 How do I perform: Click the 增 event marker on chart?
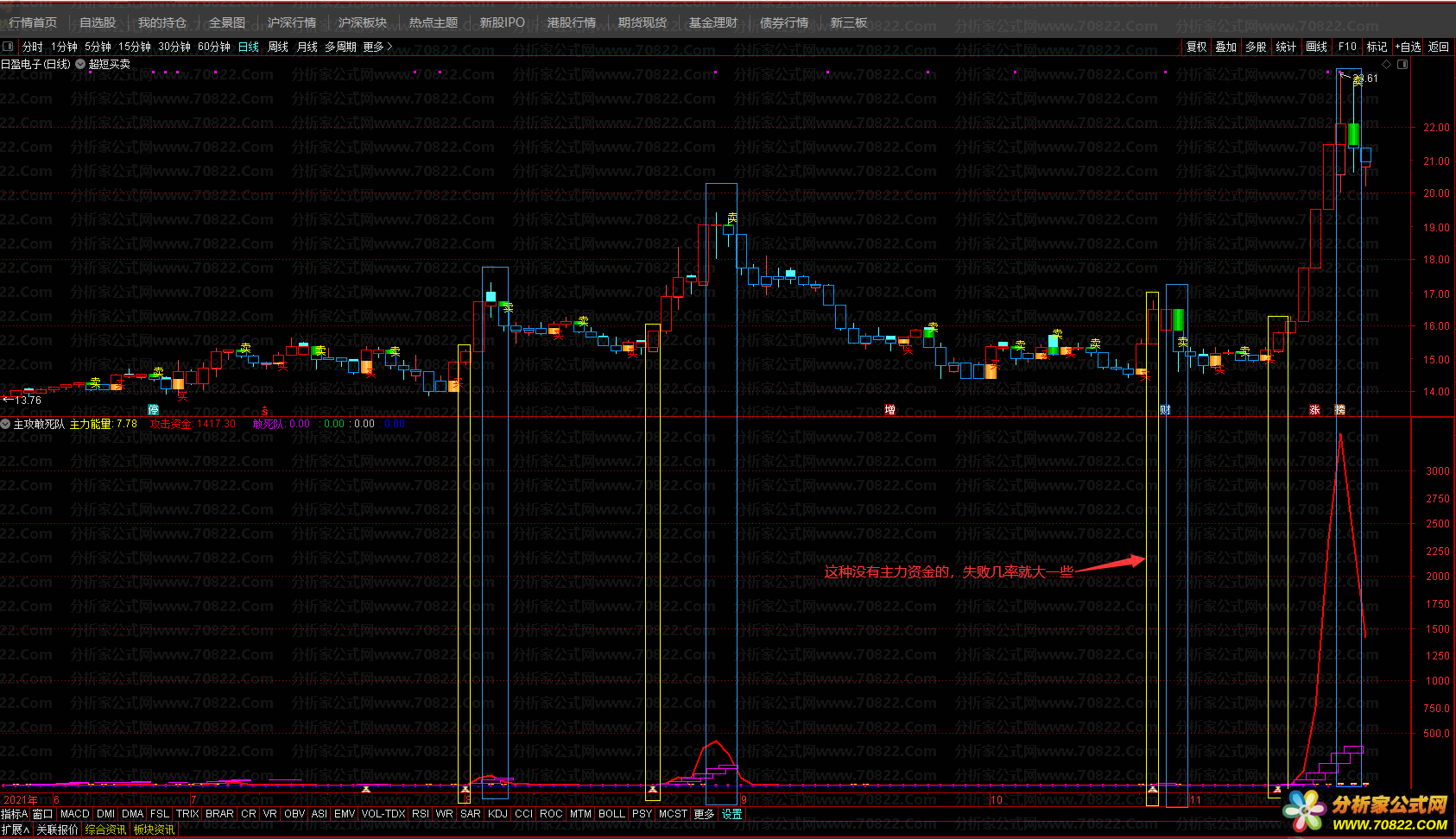[889, 410]
